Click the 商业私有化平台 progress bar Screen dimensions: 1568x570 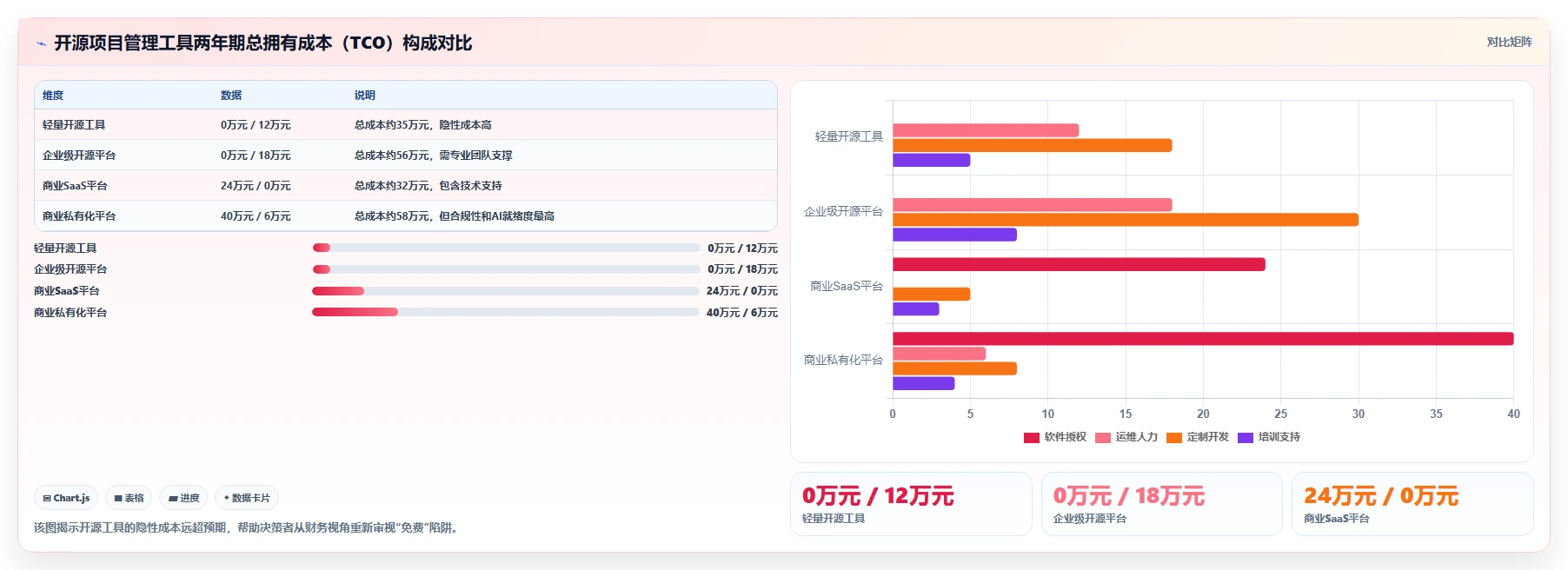tap(506, 312)
